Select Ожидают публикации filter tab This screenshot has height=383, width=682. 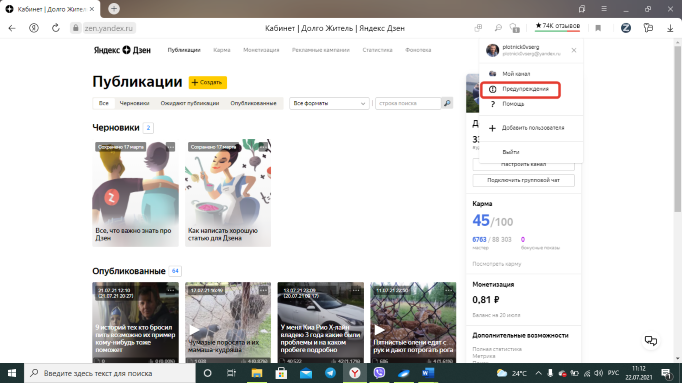coord(190,103)
